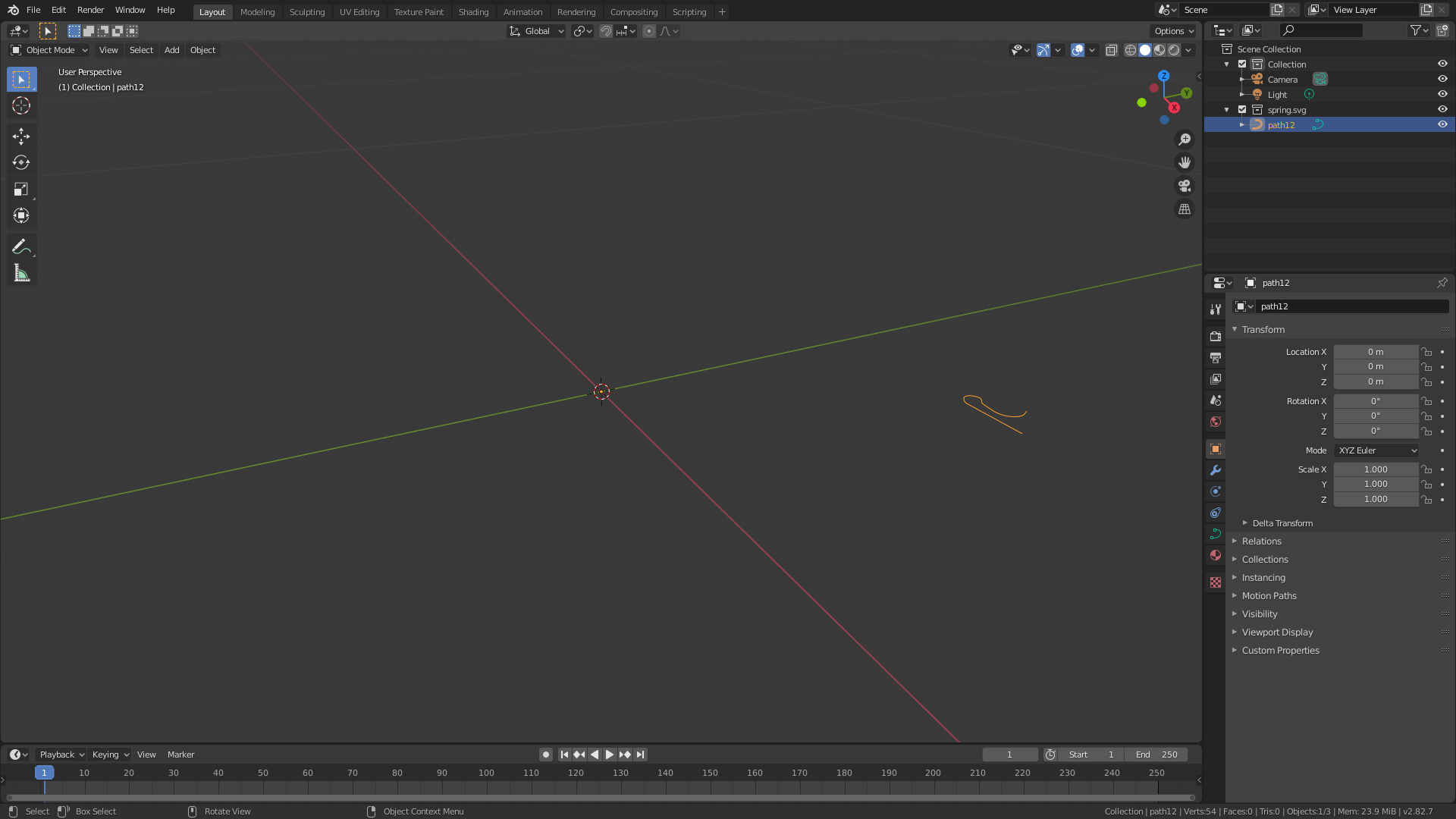Click the Scale X value field
1456x819 pixels.
(x=1376, y=469)
